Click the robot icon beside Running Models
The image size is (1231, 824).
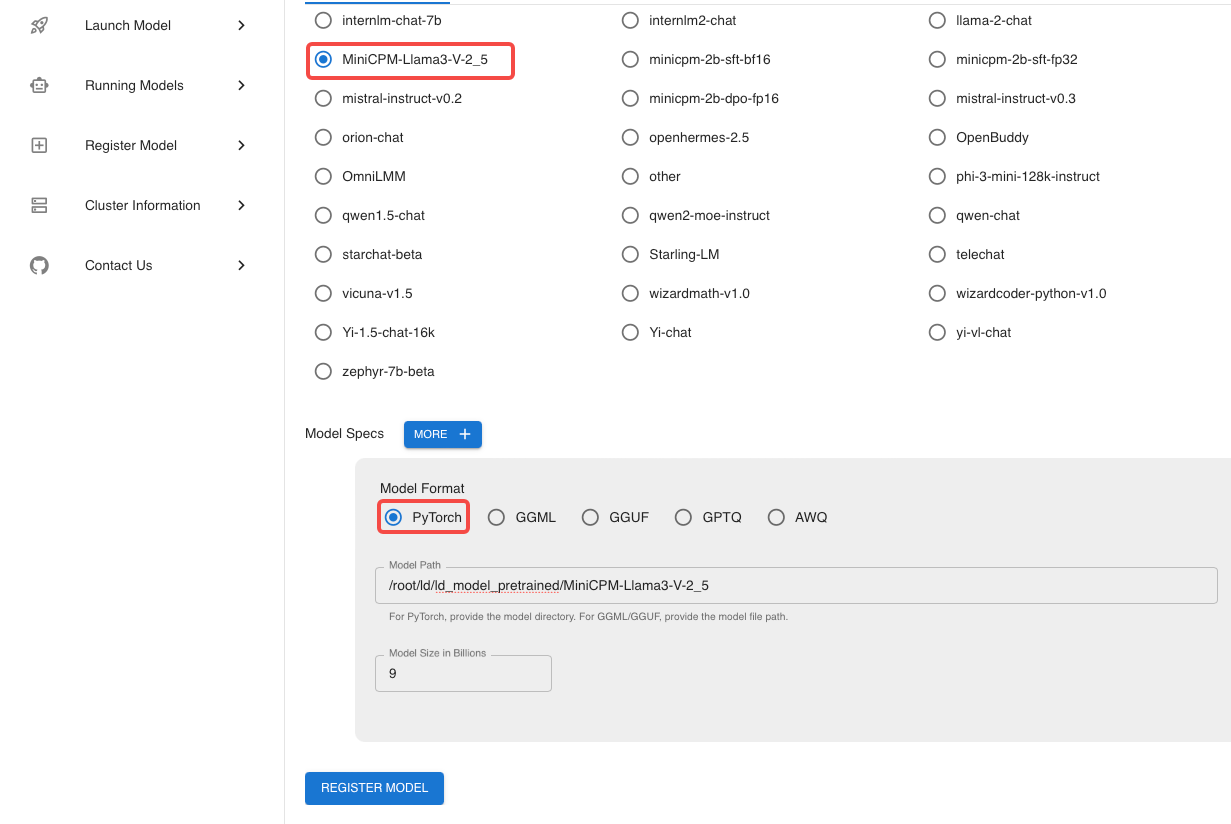(x=39, y=86)
